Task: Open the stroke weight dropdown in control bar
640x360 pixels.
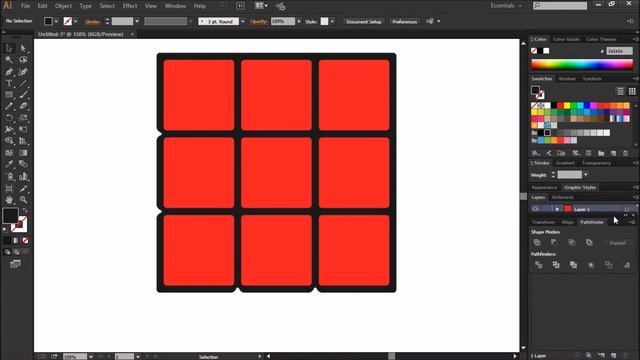Action: [x=137, y=21]
